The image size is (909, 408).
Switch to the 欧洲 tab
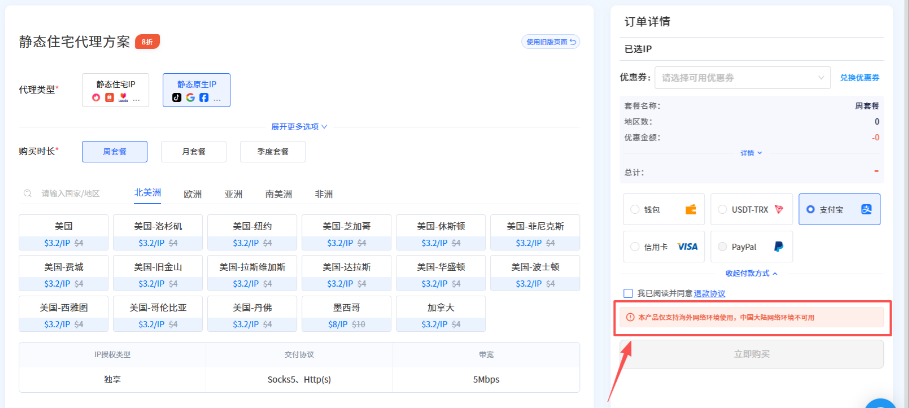192,194
